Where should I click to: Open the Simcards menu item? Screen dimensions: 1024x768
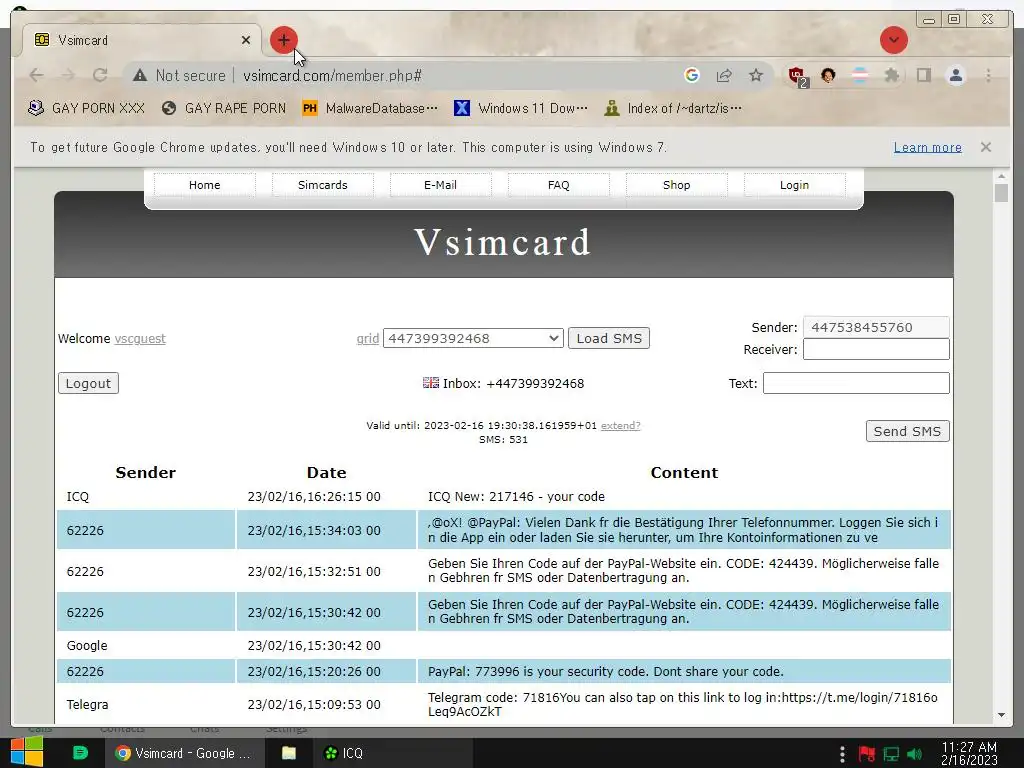pyautogui.click(x=323, y=185)
